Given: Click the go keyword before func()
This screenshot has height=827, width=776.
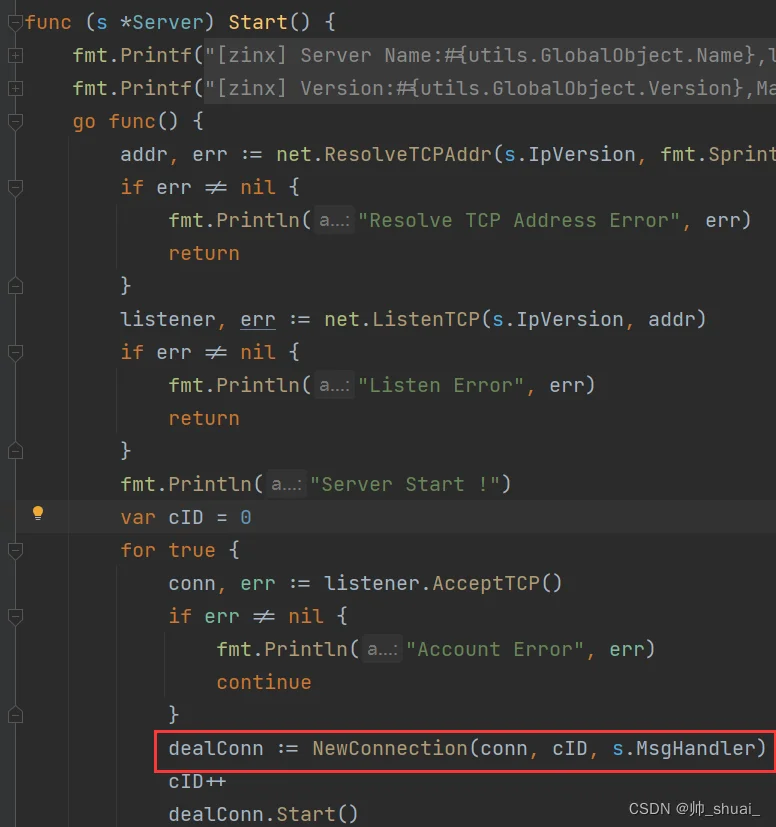Looking at the screenshot, I should (84, 122).
